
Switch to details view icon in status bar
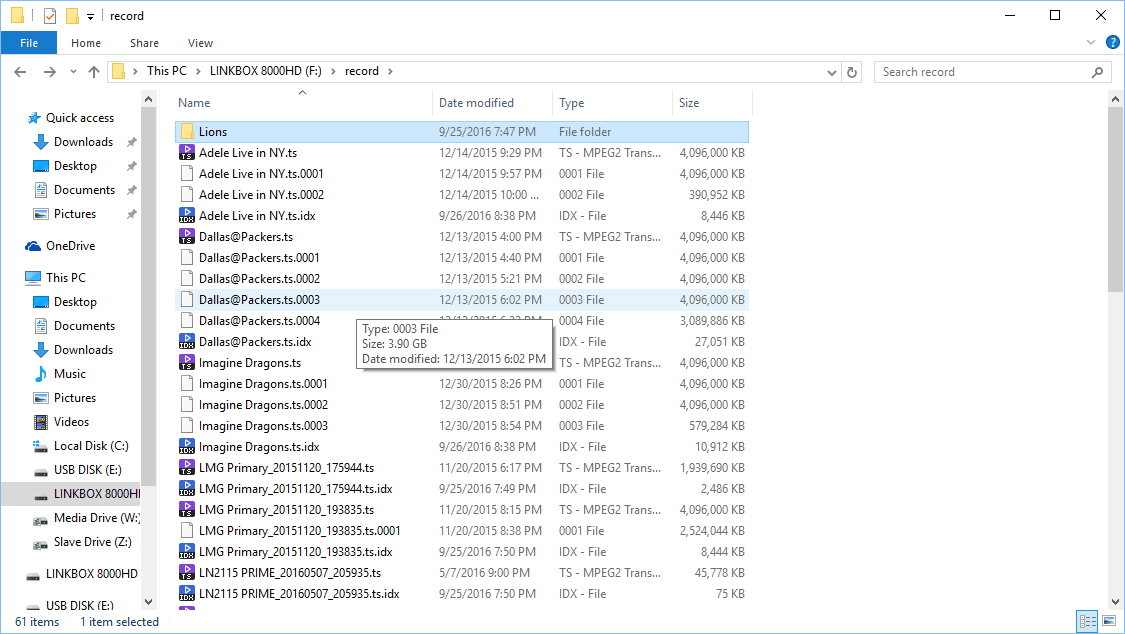(x=1088, y=621)
